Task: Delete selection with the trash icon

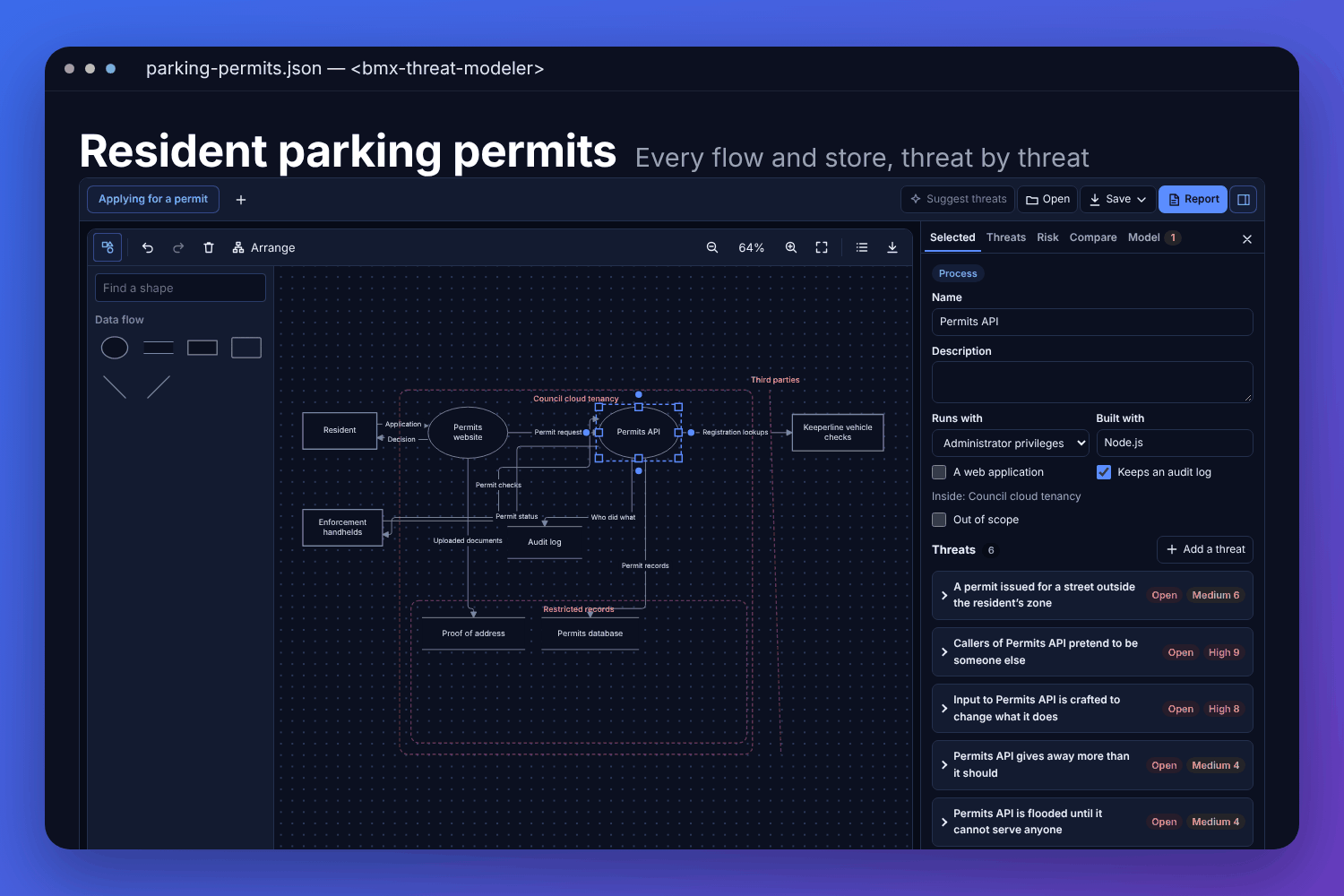Action: tap(209, 248)
